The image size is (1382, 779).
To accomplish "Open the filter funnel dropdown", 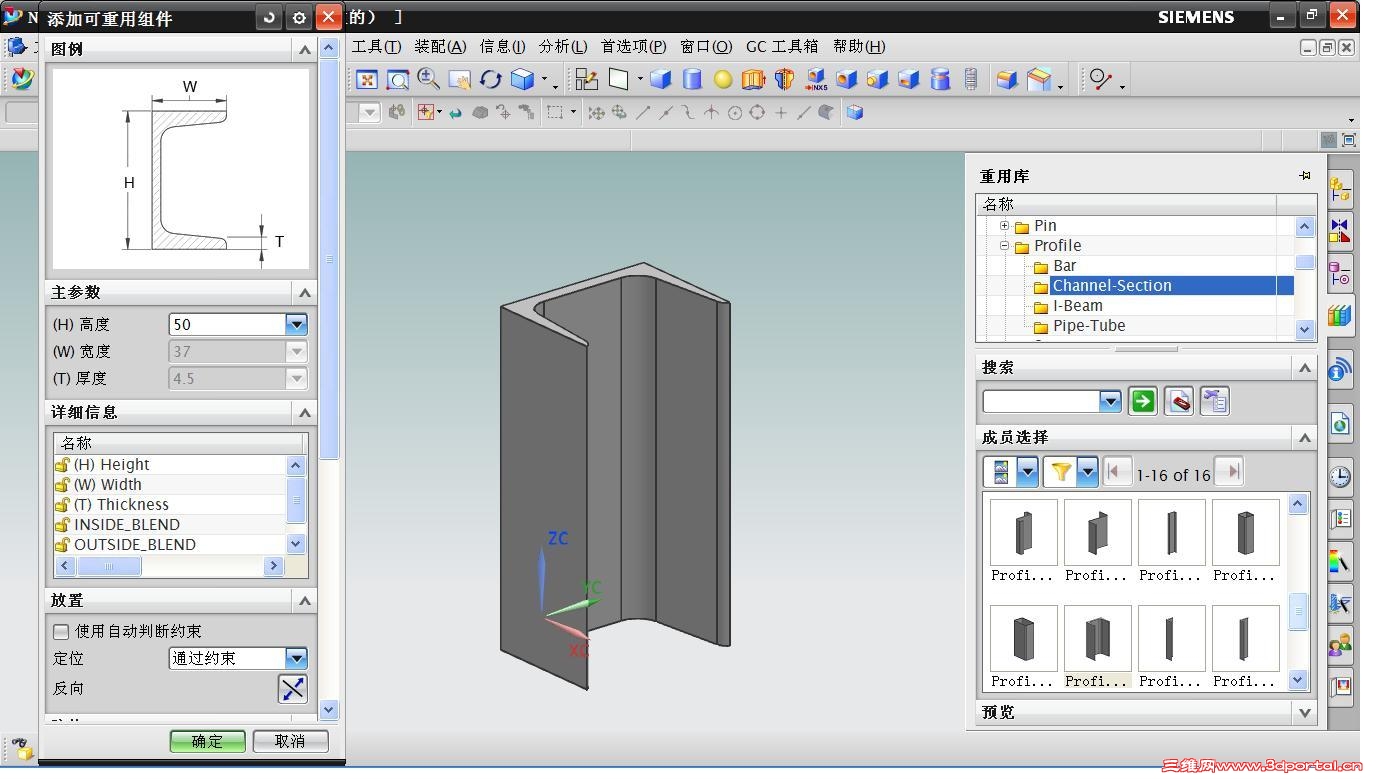I will [x=1086, y=472].
